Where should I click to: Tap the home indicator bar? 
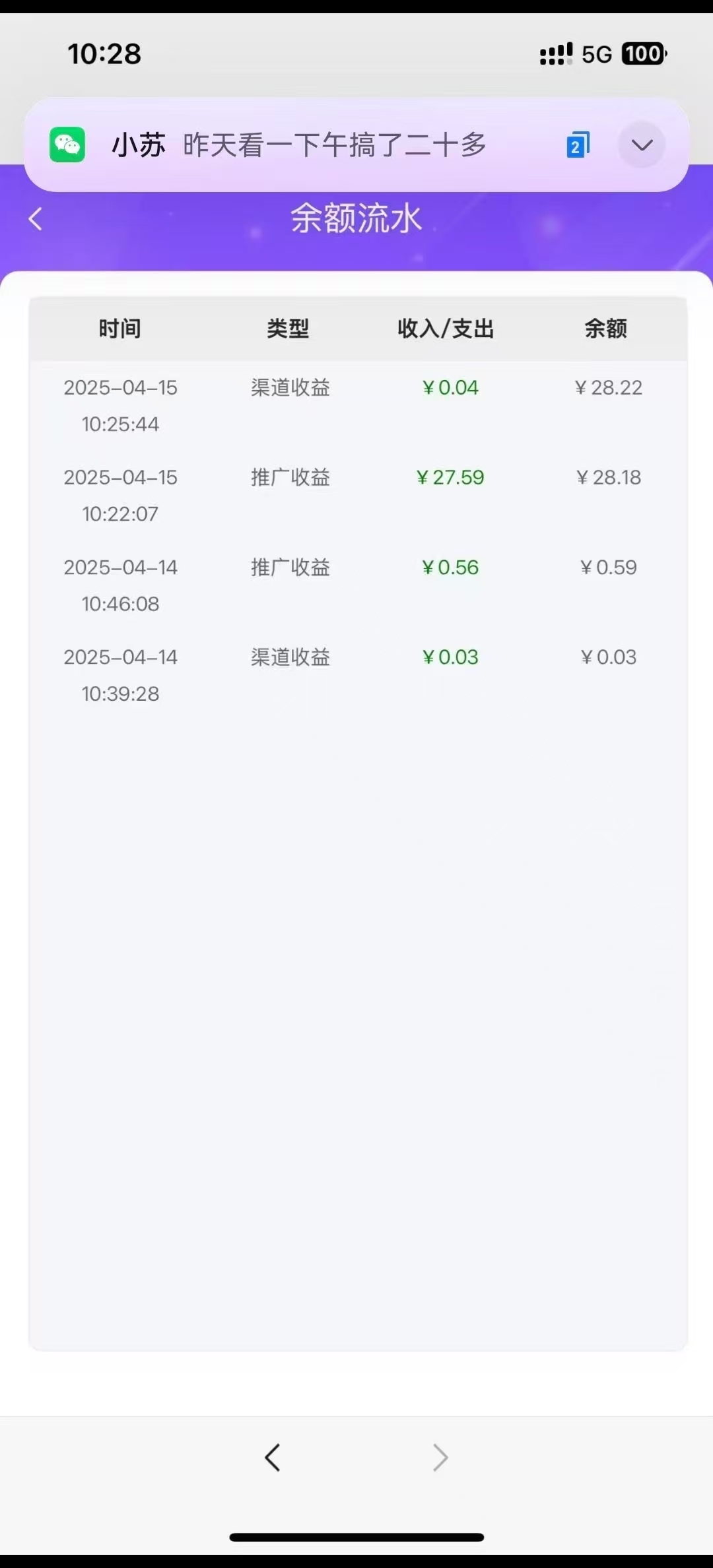click(x=356, y=1537)
